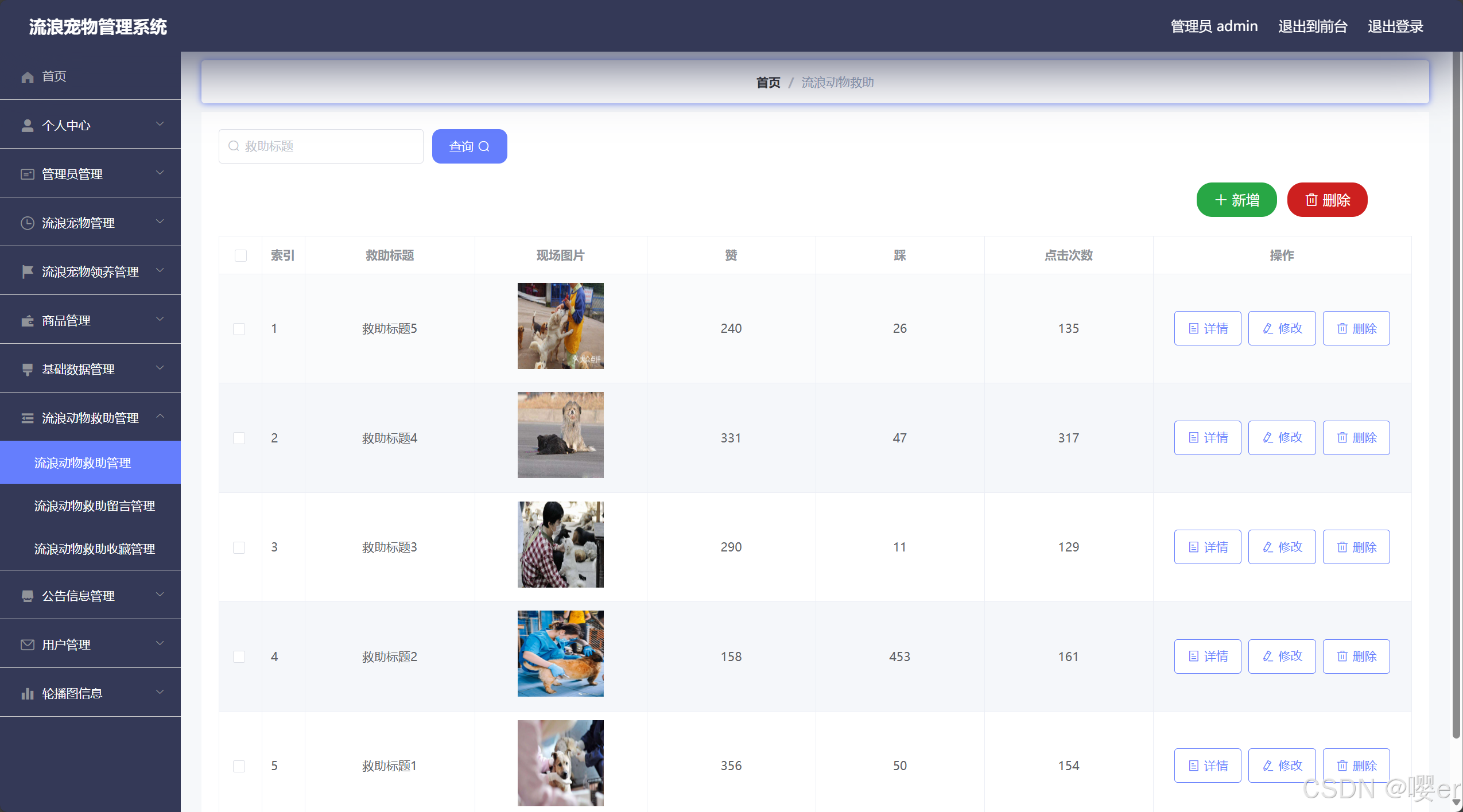Expand the 管理员管理 menu chevron
1463x812 pixels.
click(x=160, y=173)
